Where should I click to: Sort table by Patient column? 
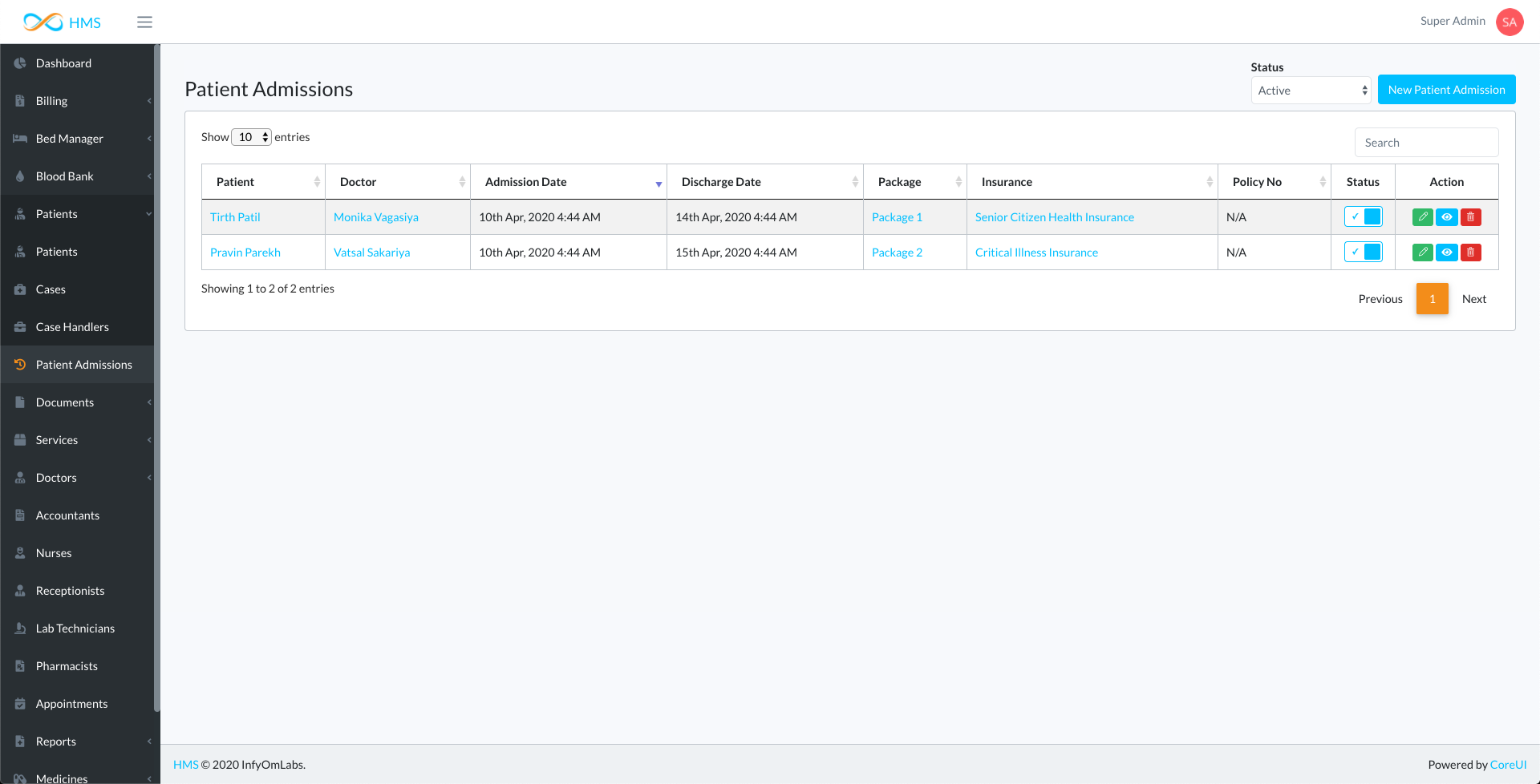[x=263, y=182]
